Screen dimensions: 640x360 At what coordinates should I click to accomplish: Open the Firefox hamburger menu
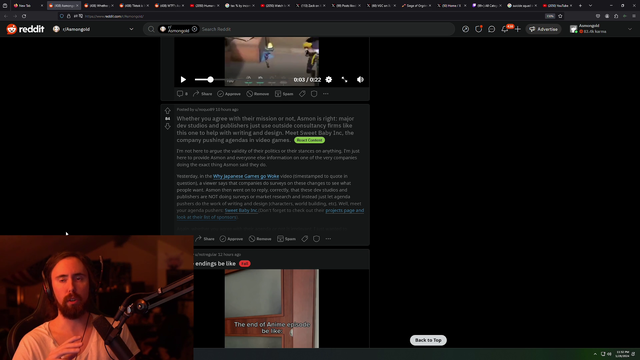pyautogui.click(x=634, y=16)
